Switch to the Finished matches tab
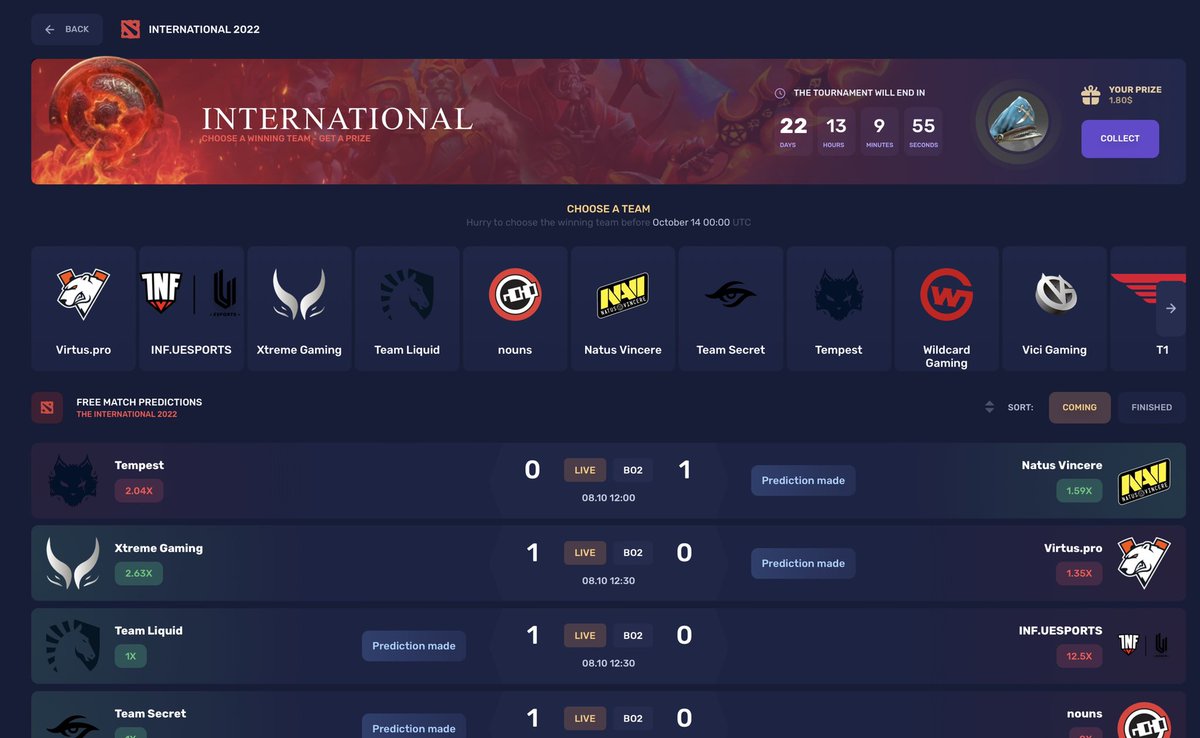The image size is (1200, 738). pos(1151,407)
